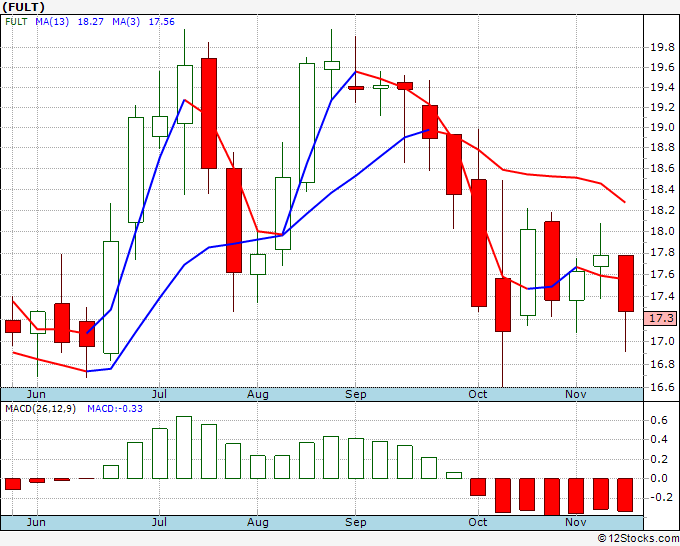Image resolution: width=680 pixels, height=546 pixels.
Task: Click the 17.56 moving average value
Action: [162, 22]
